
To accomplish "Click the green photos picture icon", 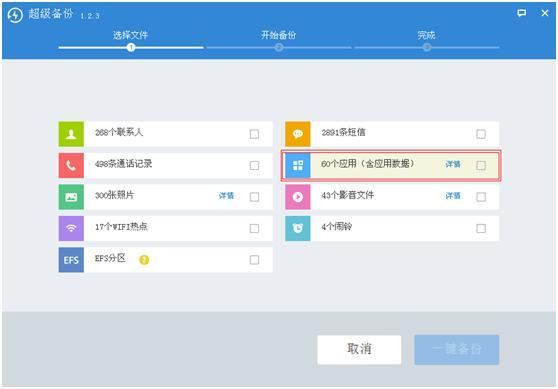I will click(x=71, y=197).
